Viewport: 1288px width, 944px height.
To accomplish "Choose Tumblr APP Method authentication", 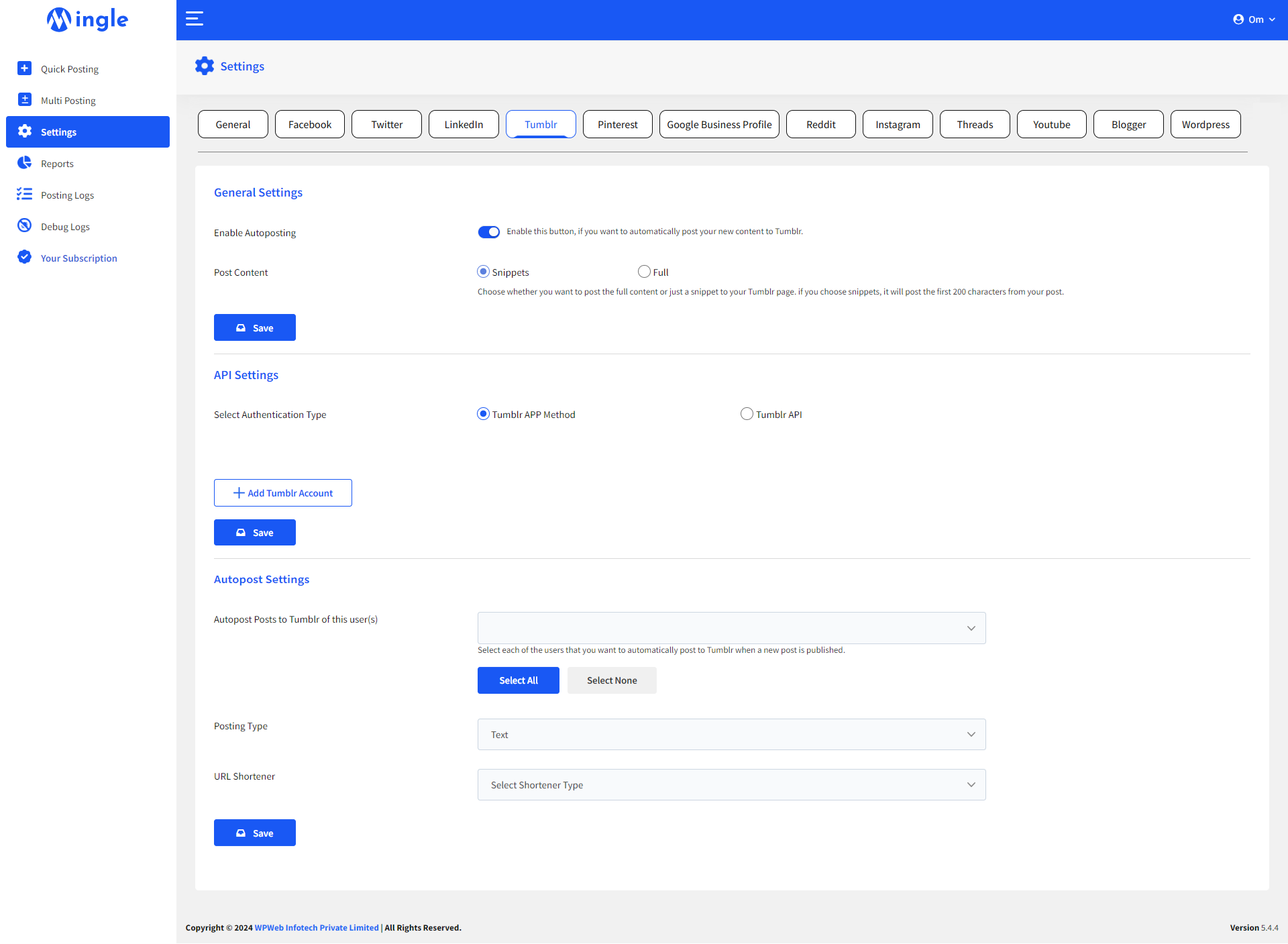I will tap(483, 414).
